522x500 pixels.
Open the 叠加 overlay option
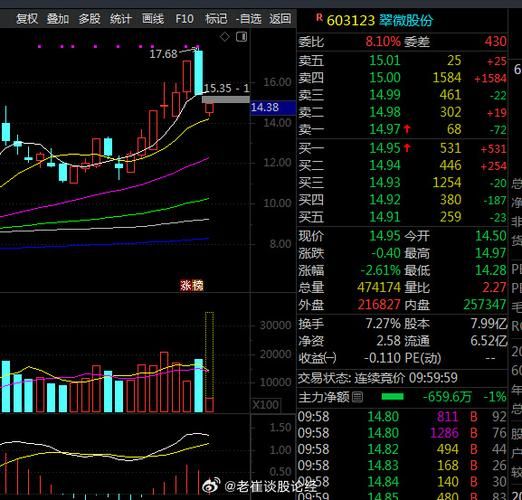(x=58, y=19)
